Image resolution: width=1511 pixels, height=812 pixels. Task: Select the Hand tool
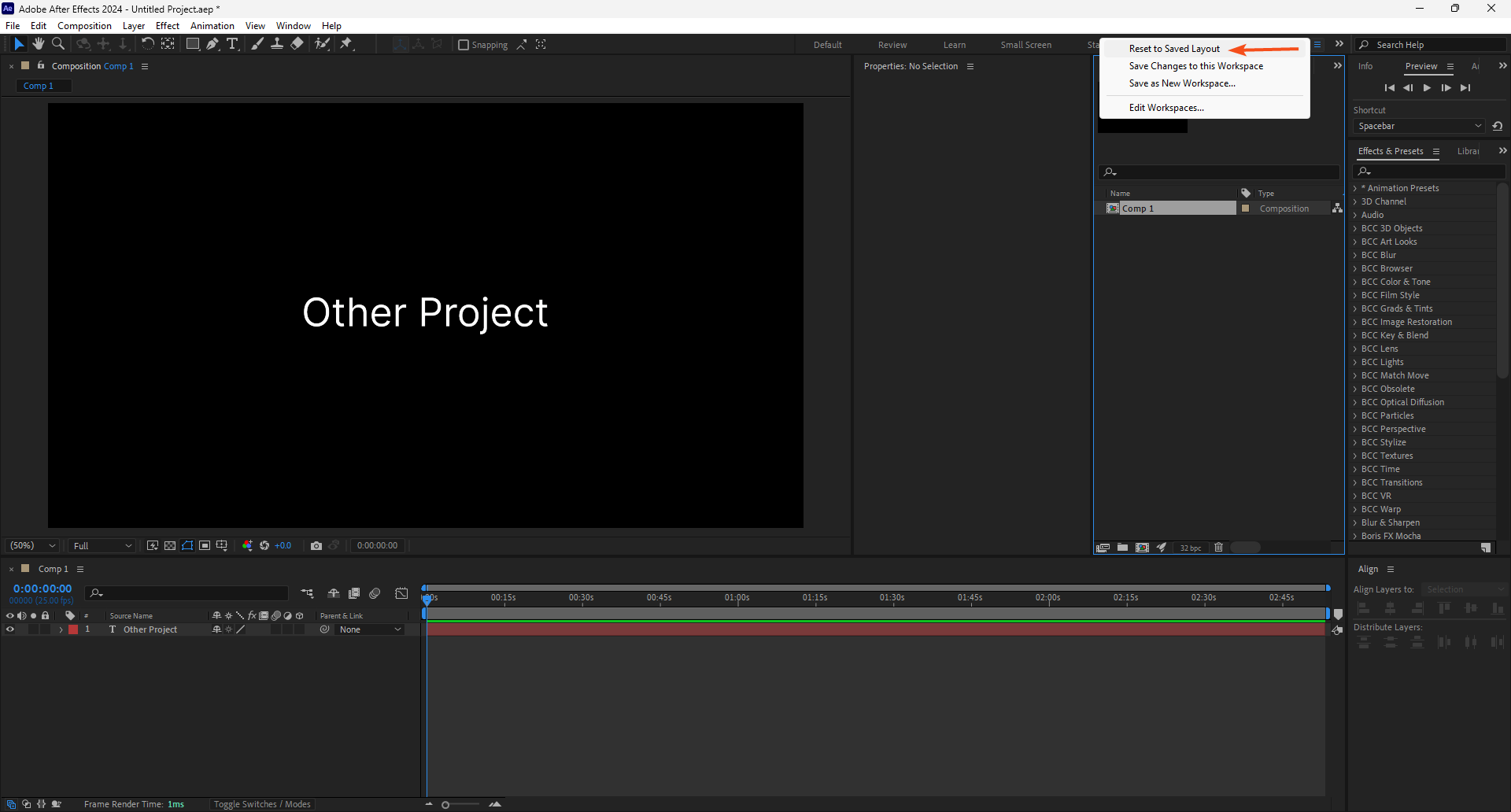coord(38,44)
